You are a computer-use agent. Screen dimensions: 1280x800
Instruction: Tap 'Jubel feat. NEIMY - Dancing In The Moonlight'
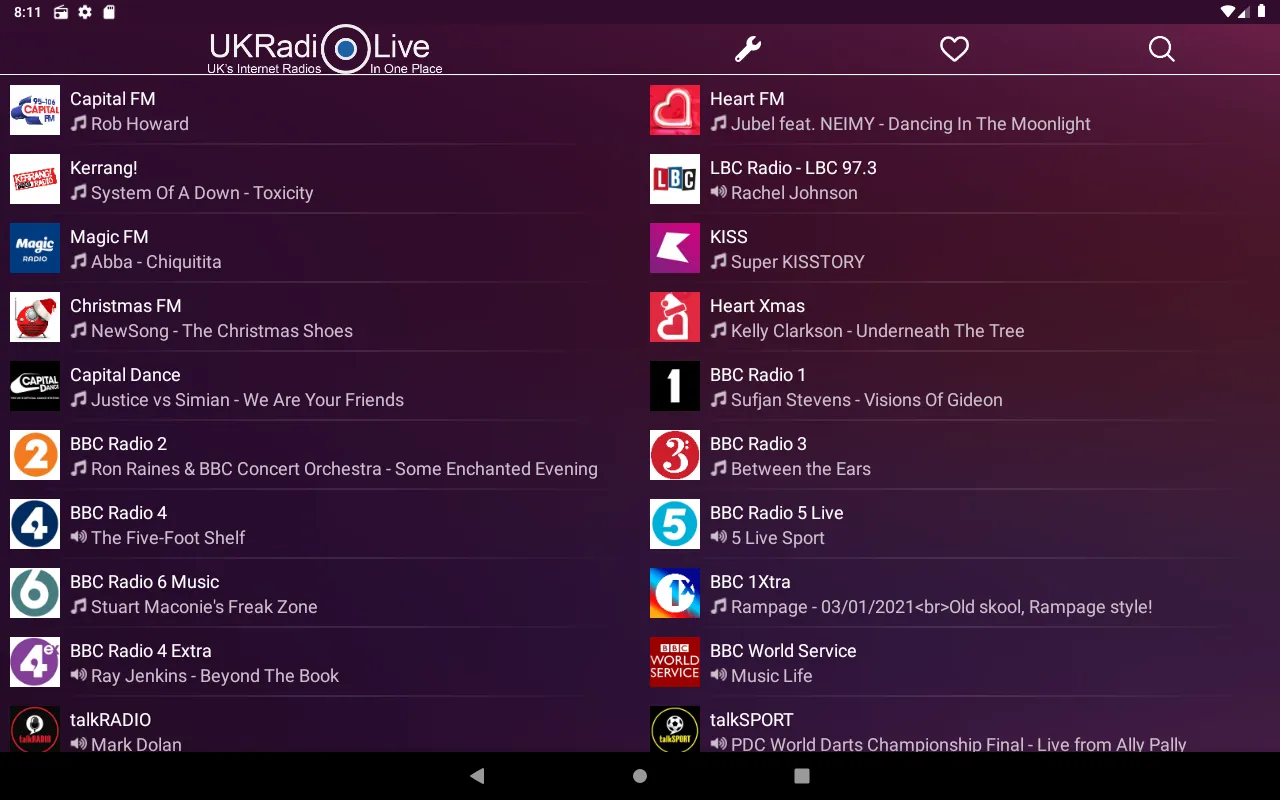(x=911, y=124)
